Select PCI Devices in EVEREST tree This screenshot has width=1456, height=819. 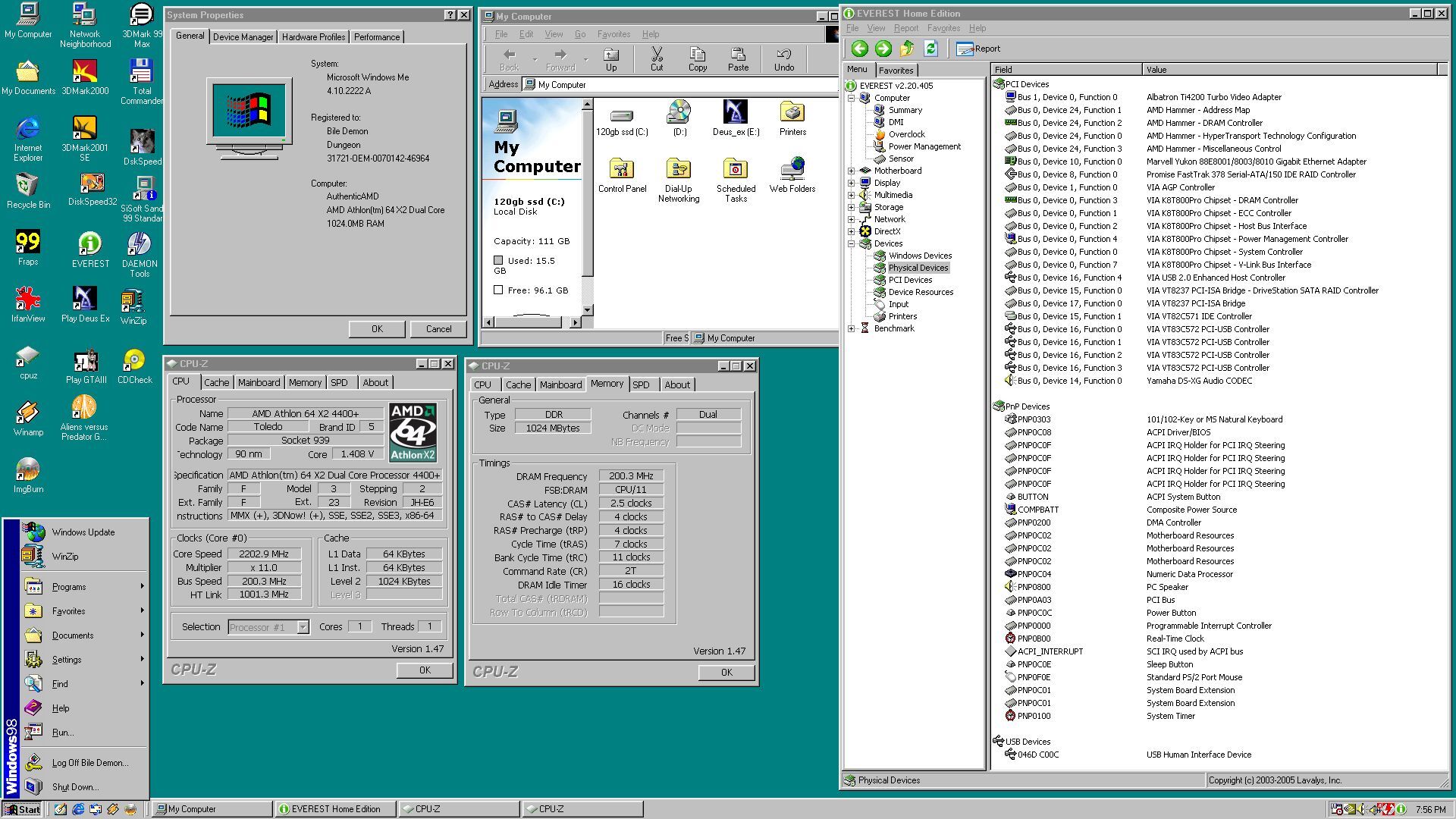910,280
